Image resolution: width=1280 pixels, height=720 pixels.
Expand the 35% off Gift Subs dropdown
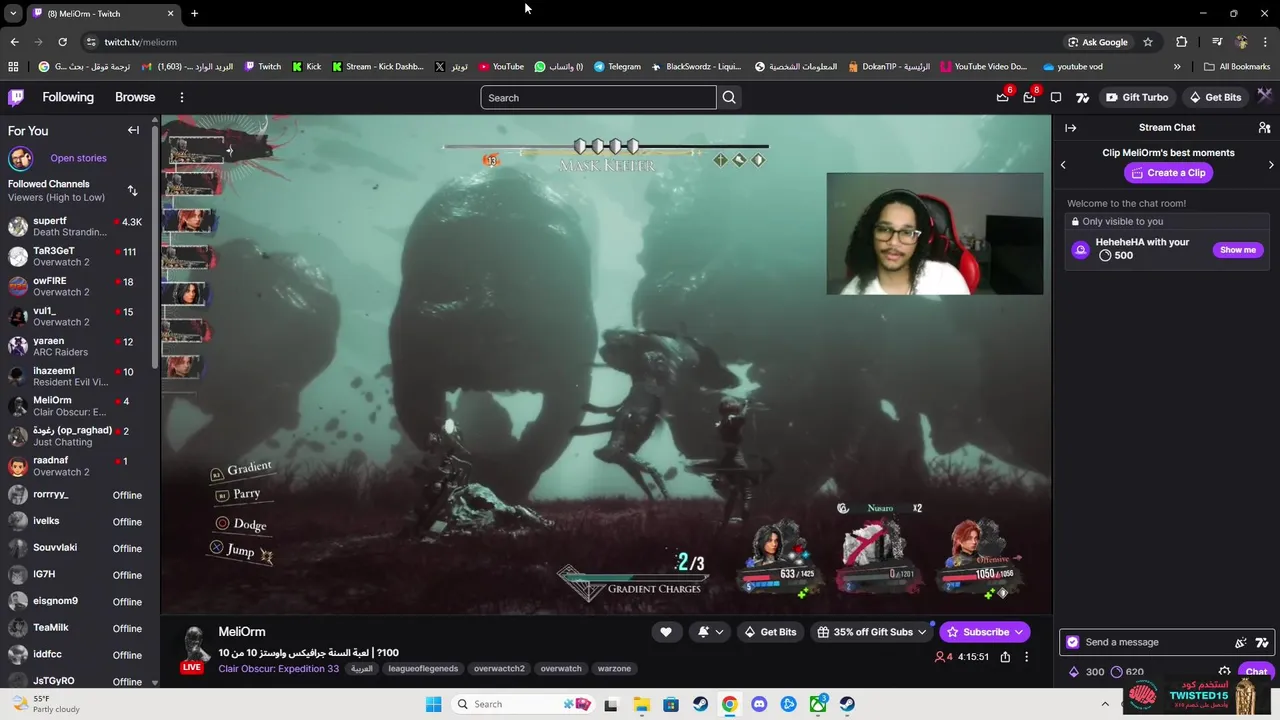(x=922, y=632)
